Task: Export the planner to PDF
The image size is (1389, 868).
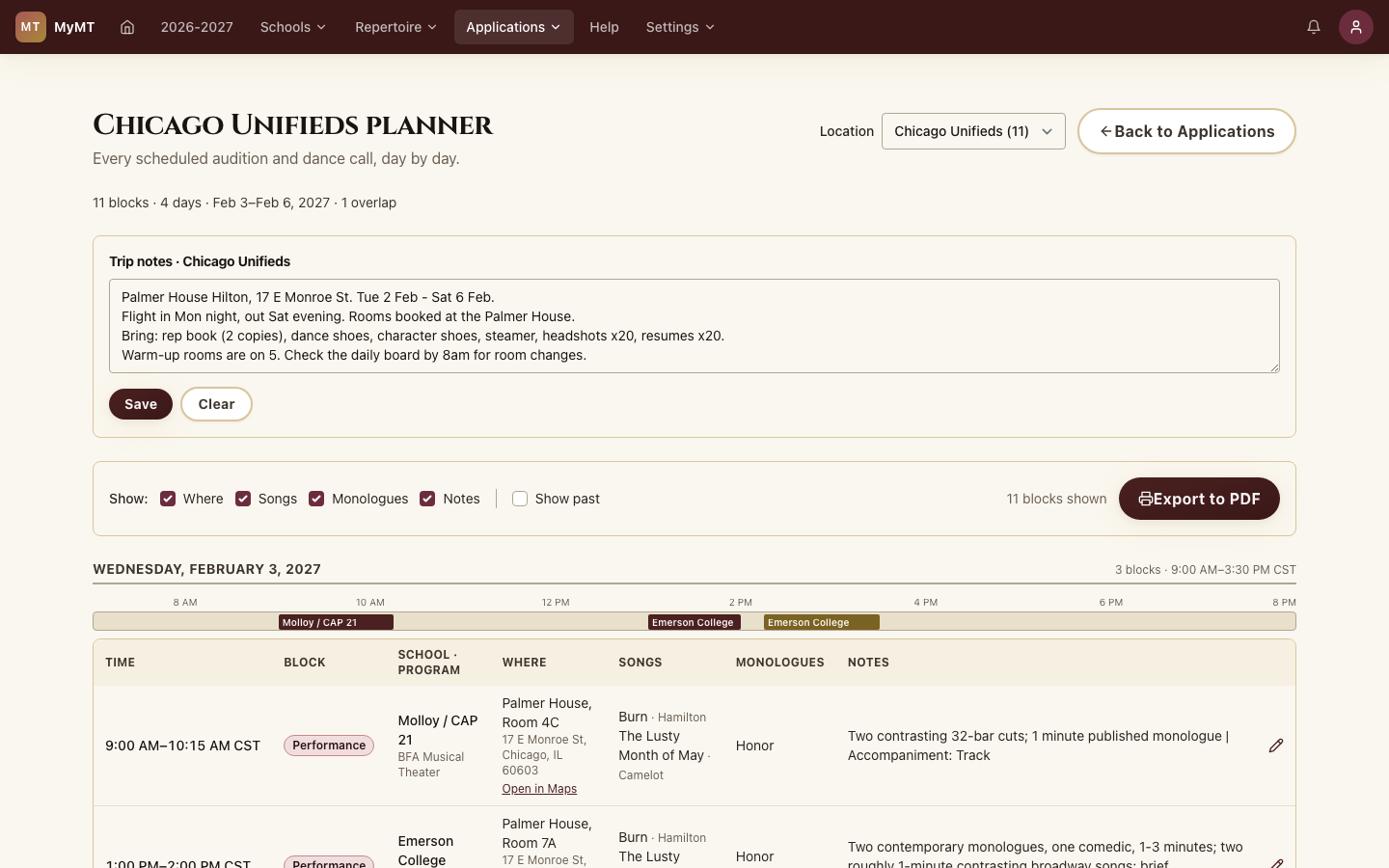Action: tap(1199, 499)
